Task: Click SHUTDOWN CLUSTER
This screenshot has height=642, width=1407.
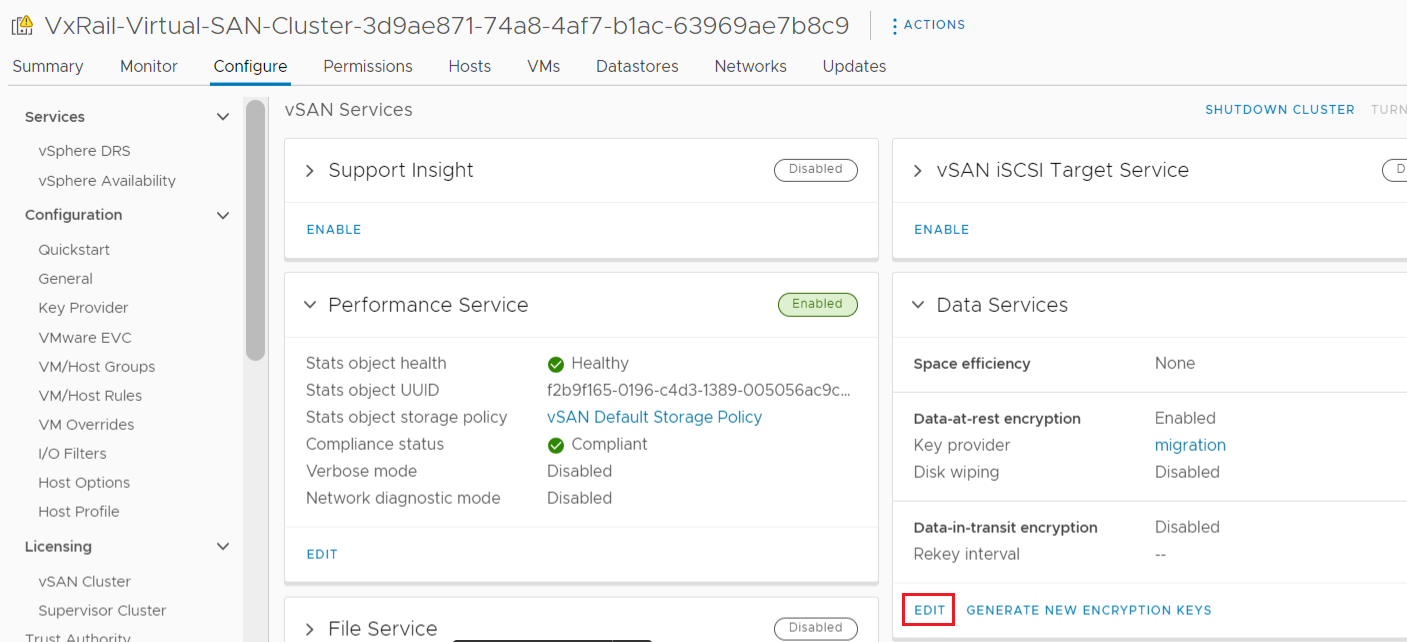Action: (1280, 109)
